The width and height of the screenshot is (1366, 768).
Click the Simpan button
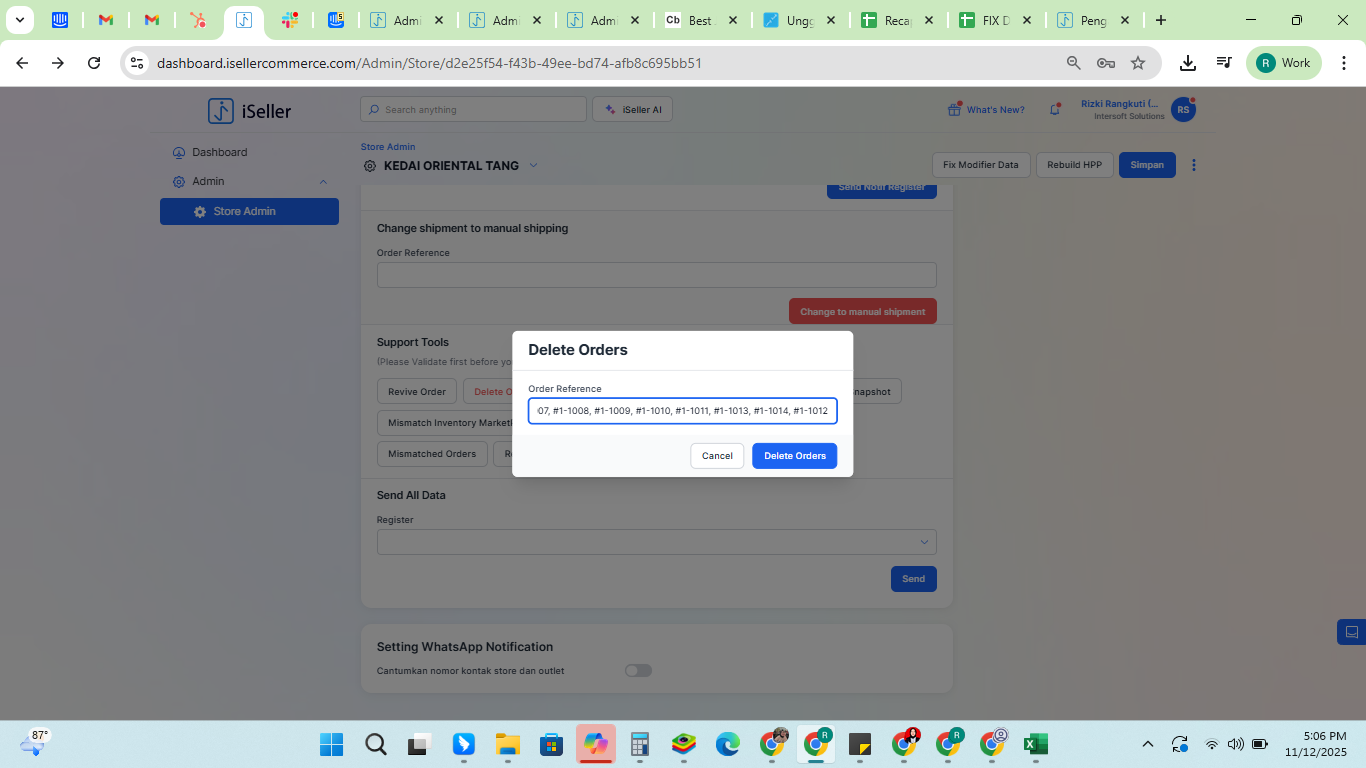click(1147, 165)
